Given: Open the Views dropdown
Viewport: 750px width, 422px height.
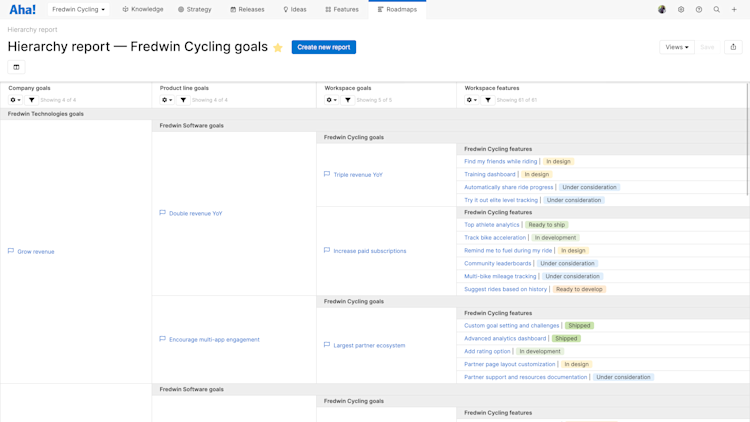Looking at the screenshot, I should click(x=677, y=47).
